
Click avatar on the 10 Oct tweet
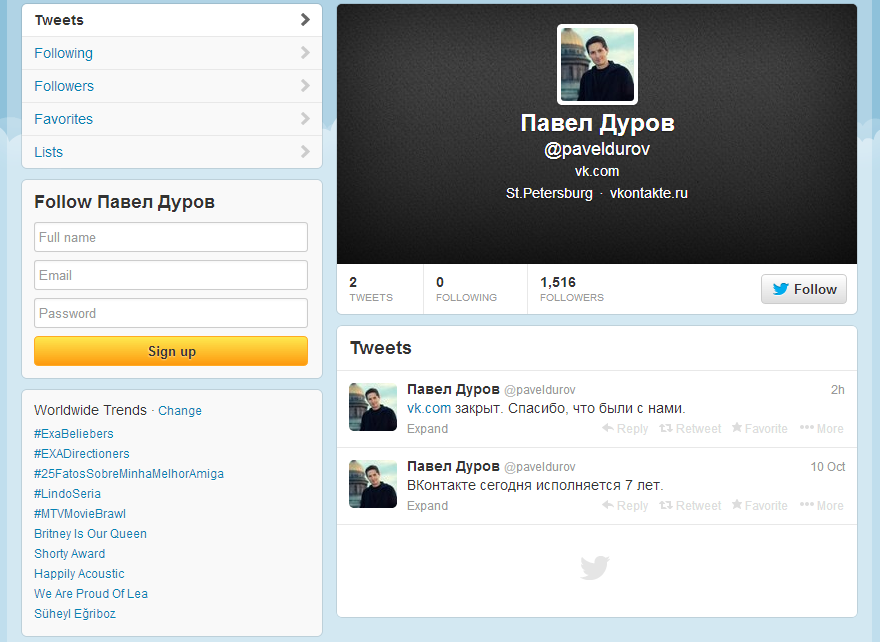coord(373,484)
